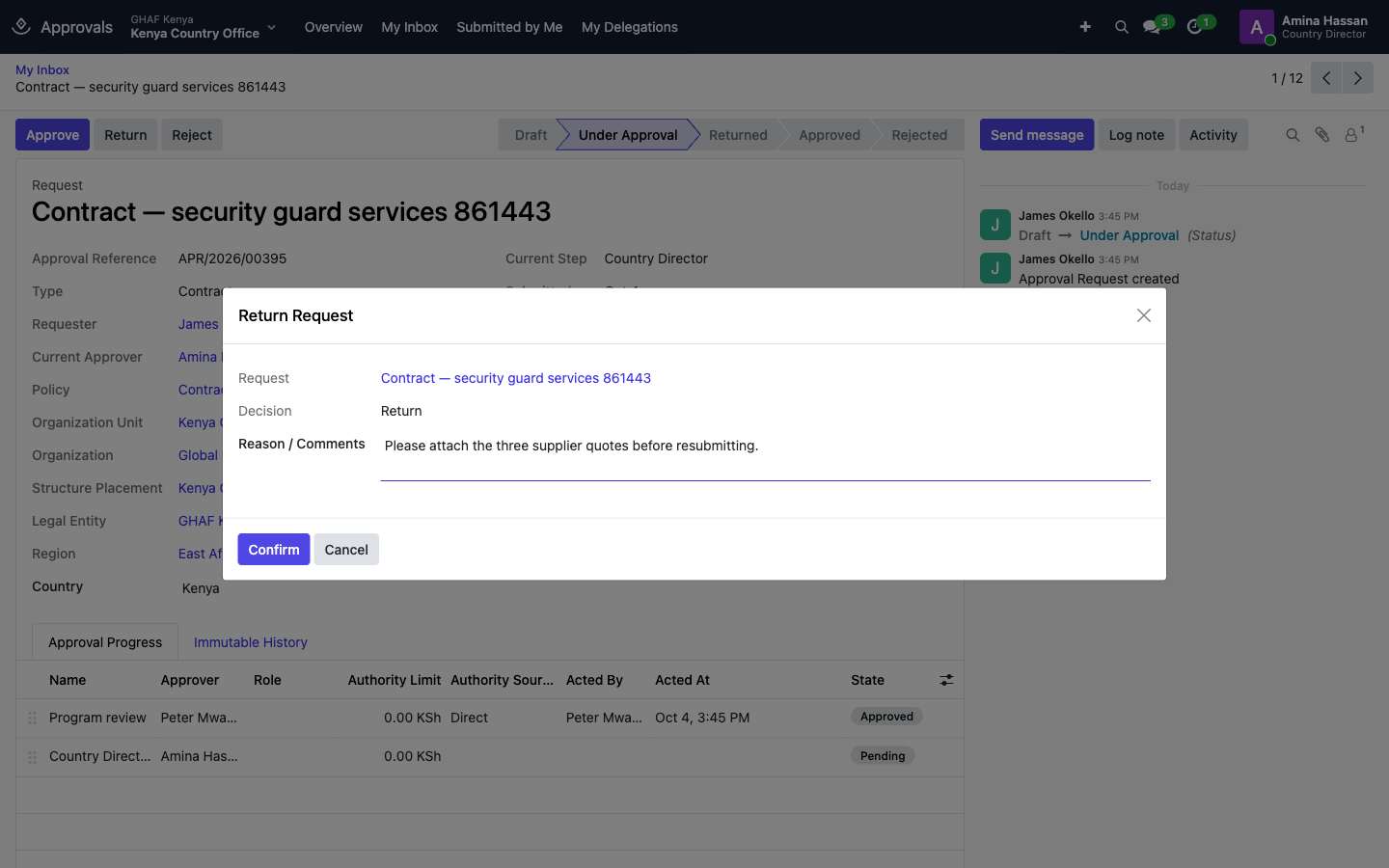Viewport: 1389px width, 868px height.
Task: Select the Under Approval status stage
Action: 628,135
